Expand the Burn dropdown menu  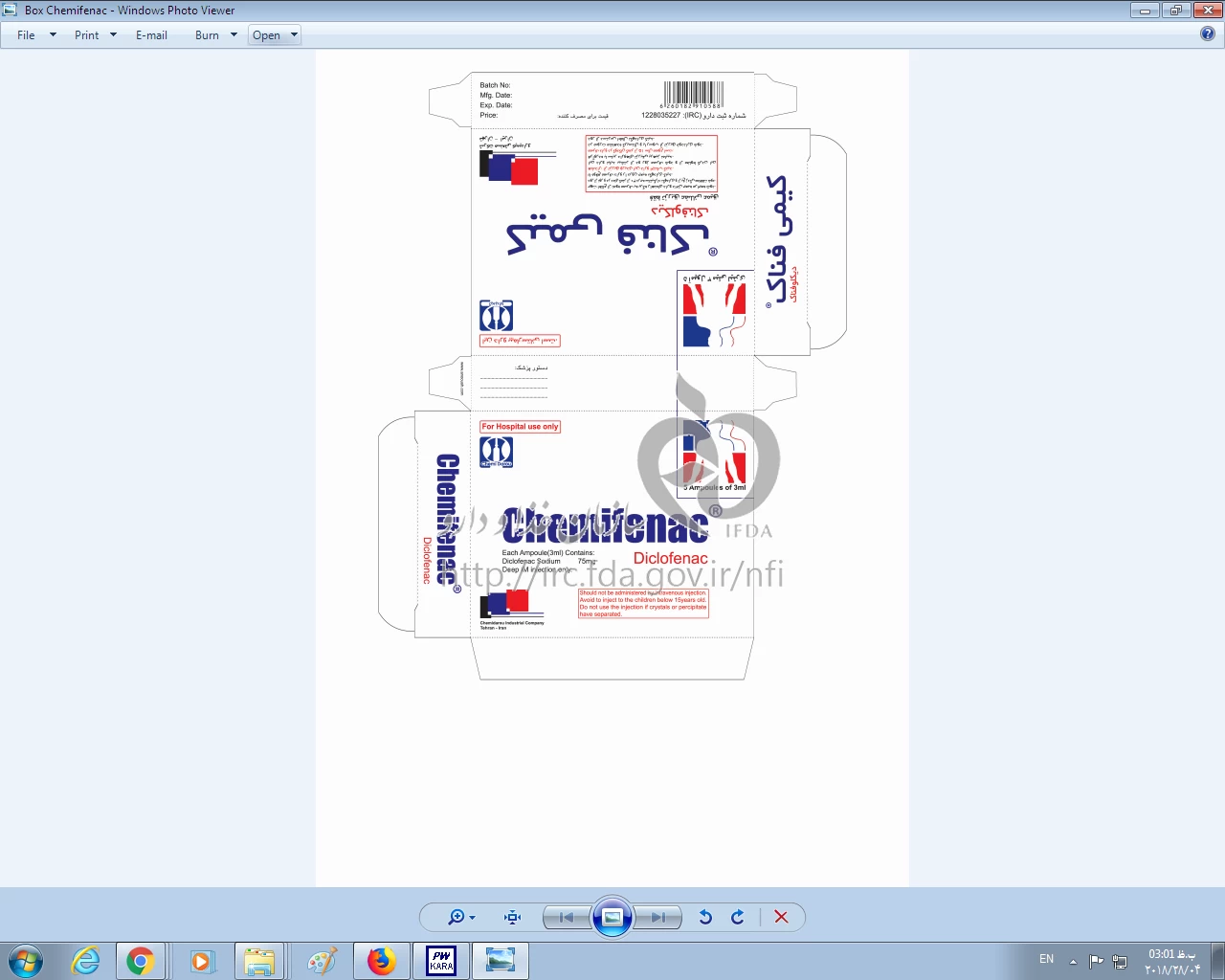(234, 35)
